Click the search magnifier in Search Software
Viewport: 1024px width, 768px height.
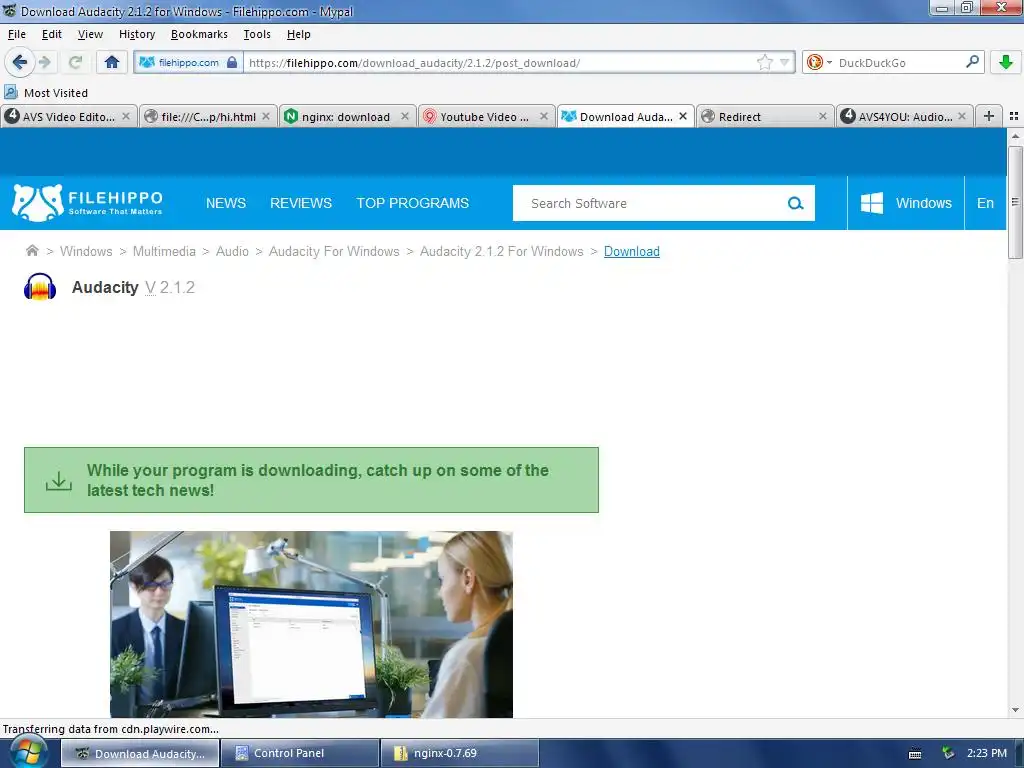tap(795, 203)
